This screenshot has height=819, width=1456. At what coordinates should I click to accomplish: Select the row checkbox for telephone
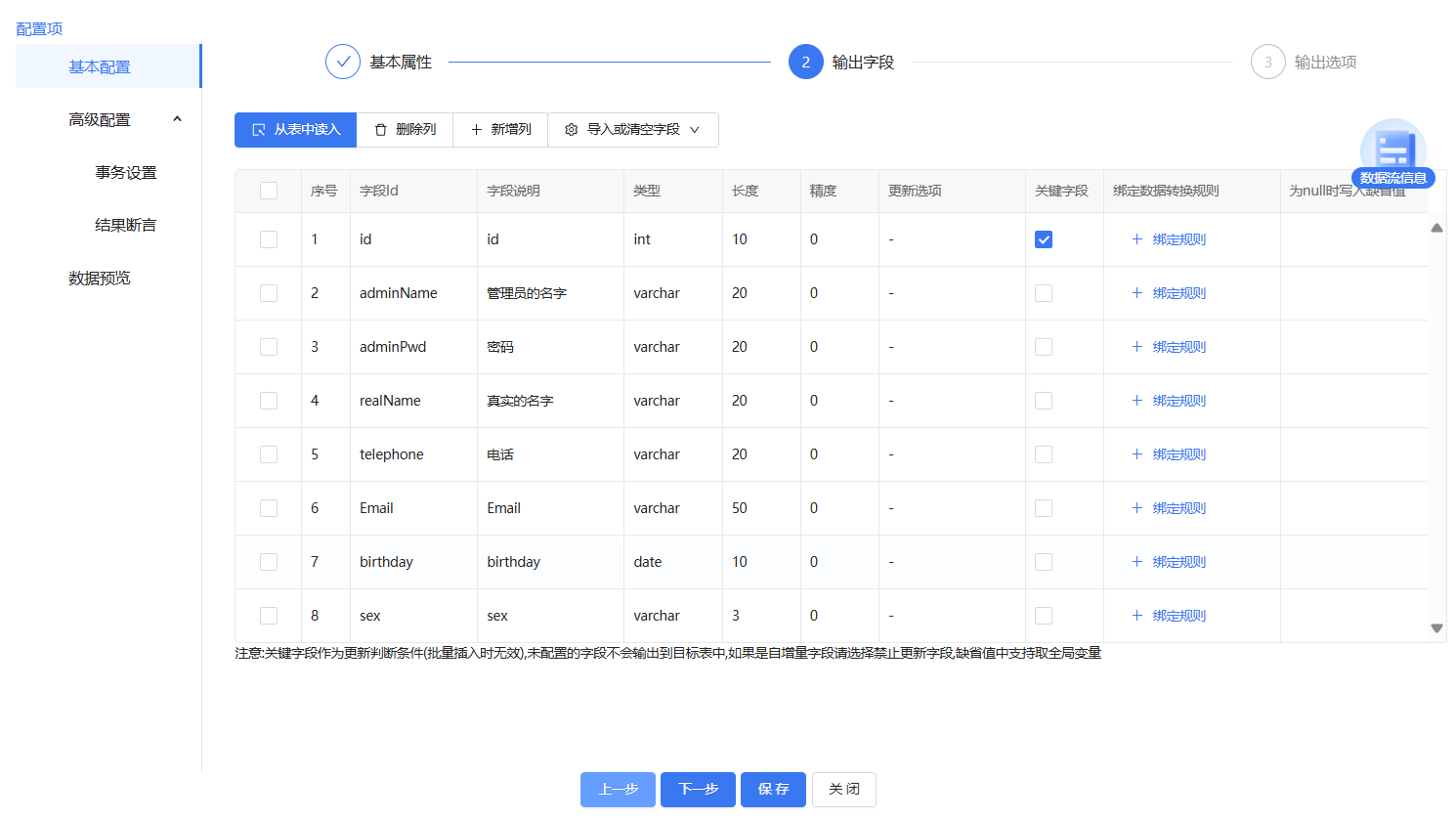pos(269,454)
